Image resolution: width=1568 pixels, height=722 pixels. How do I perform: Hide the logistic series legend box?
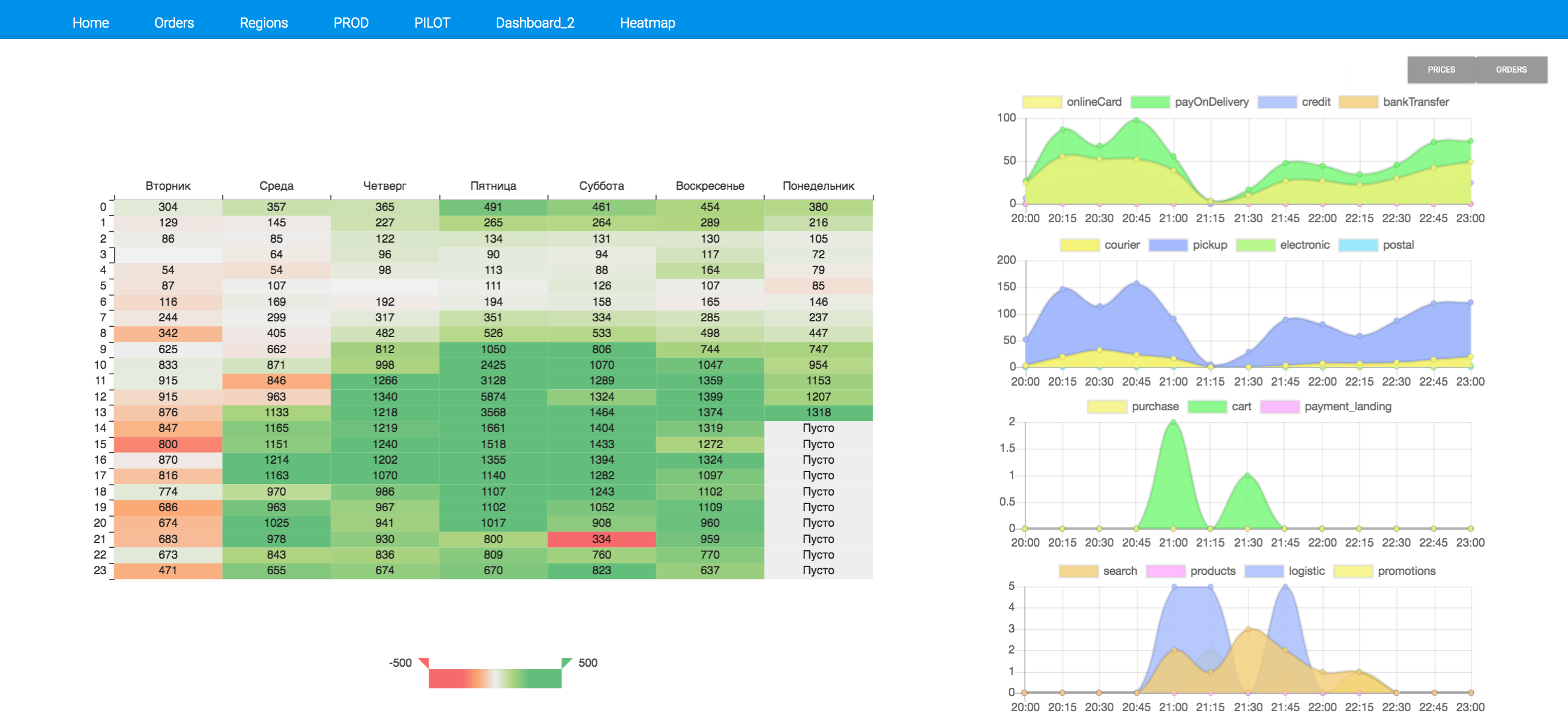click(1263, 571)
